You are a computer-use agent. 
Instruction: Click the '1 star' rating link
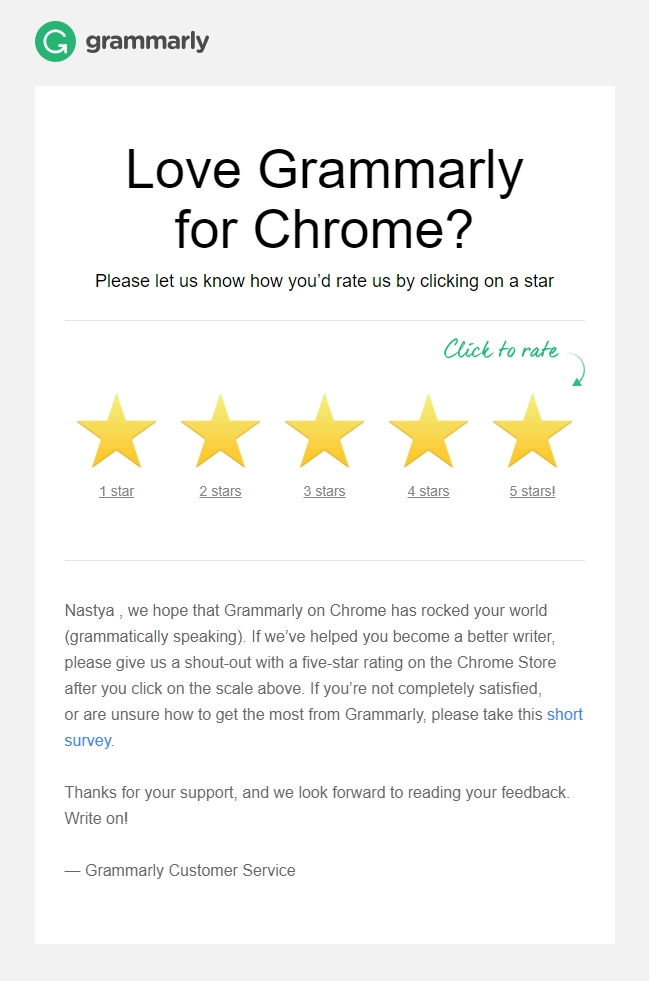tap(116, 491)
